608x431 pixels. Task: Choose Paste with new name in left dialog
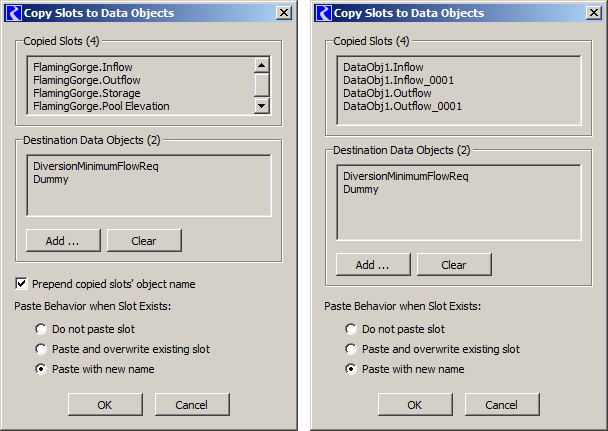[41, 369]
